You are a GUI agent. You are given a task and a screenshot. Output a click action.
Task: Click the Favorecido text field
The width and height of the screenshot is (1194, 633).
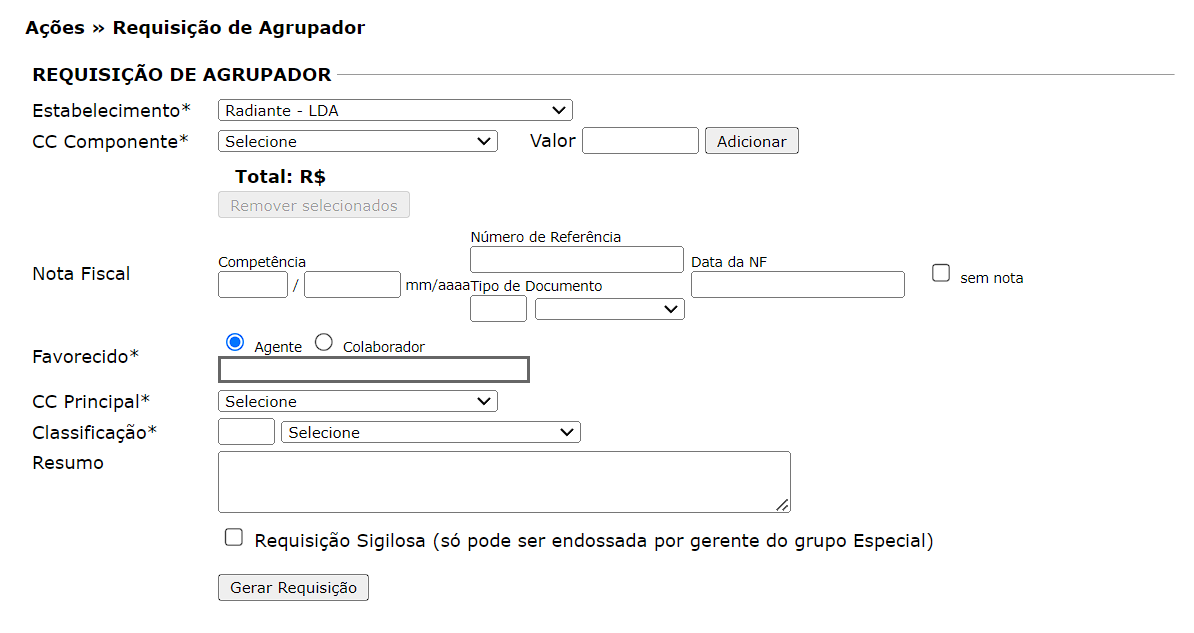coord(373,370)
